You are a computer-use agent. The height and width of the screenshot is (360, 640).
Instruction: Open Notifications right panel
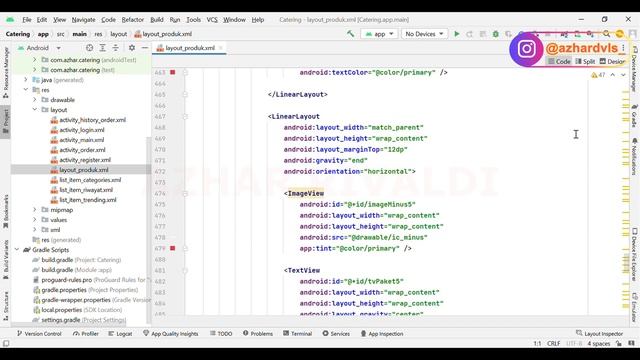634,157
